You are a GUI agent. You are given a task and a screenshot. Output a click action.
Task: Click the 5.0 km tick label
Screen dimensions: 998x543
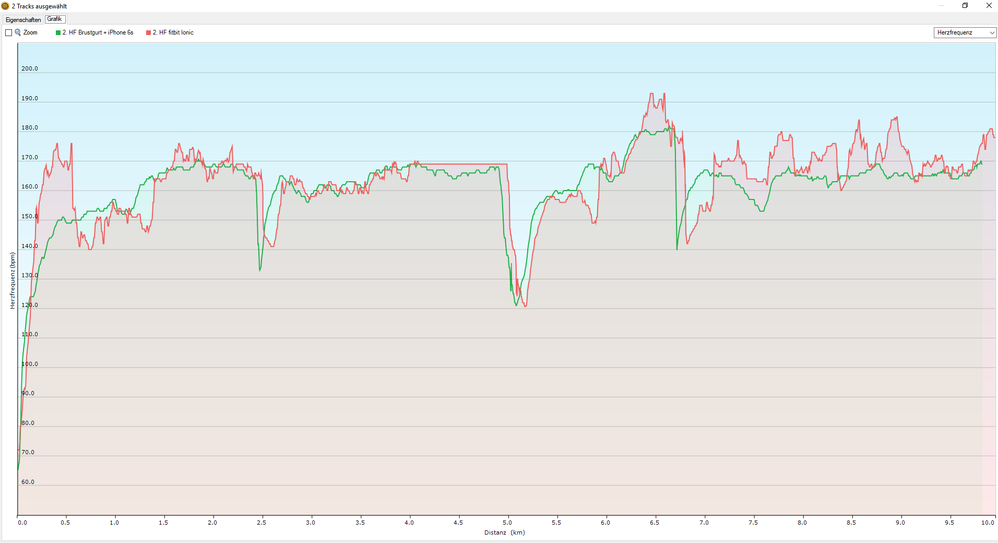[508, 522]
